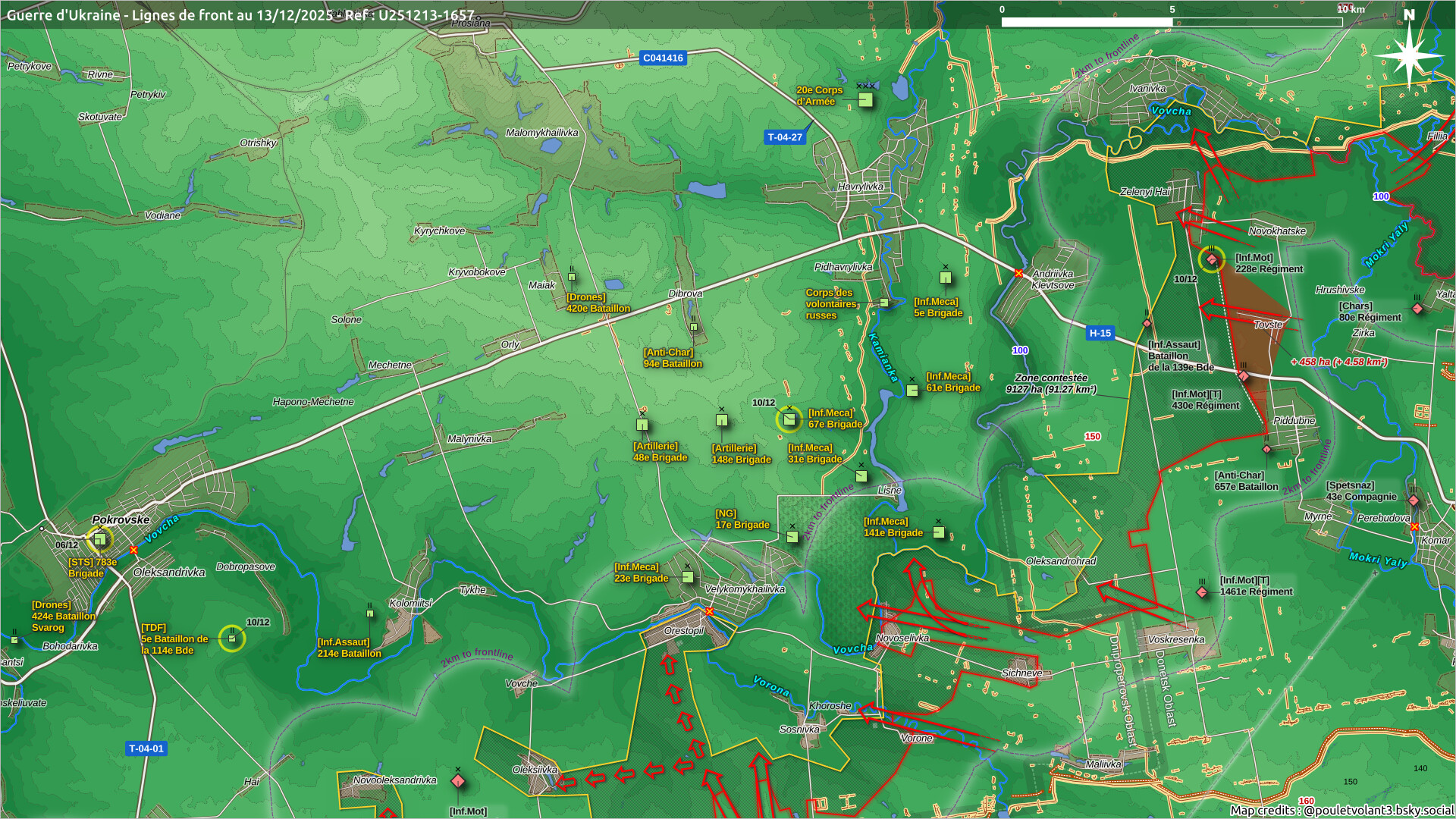Click the 80e Régiment Chars diamond marker

pyautogui.click(x=1417, y=308)
